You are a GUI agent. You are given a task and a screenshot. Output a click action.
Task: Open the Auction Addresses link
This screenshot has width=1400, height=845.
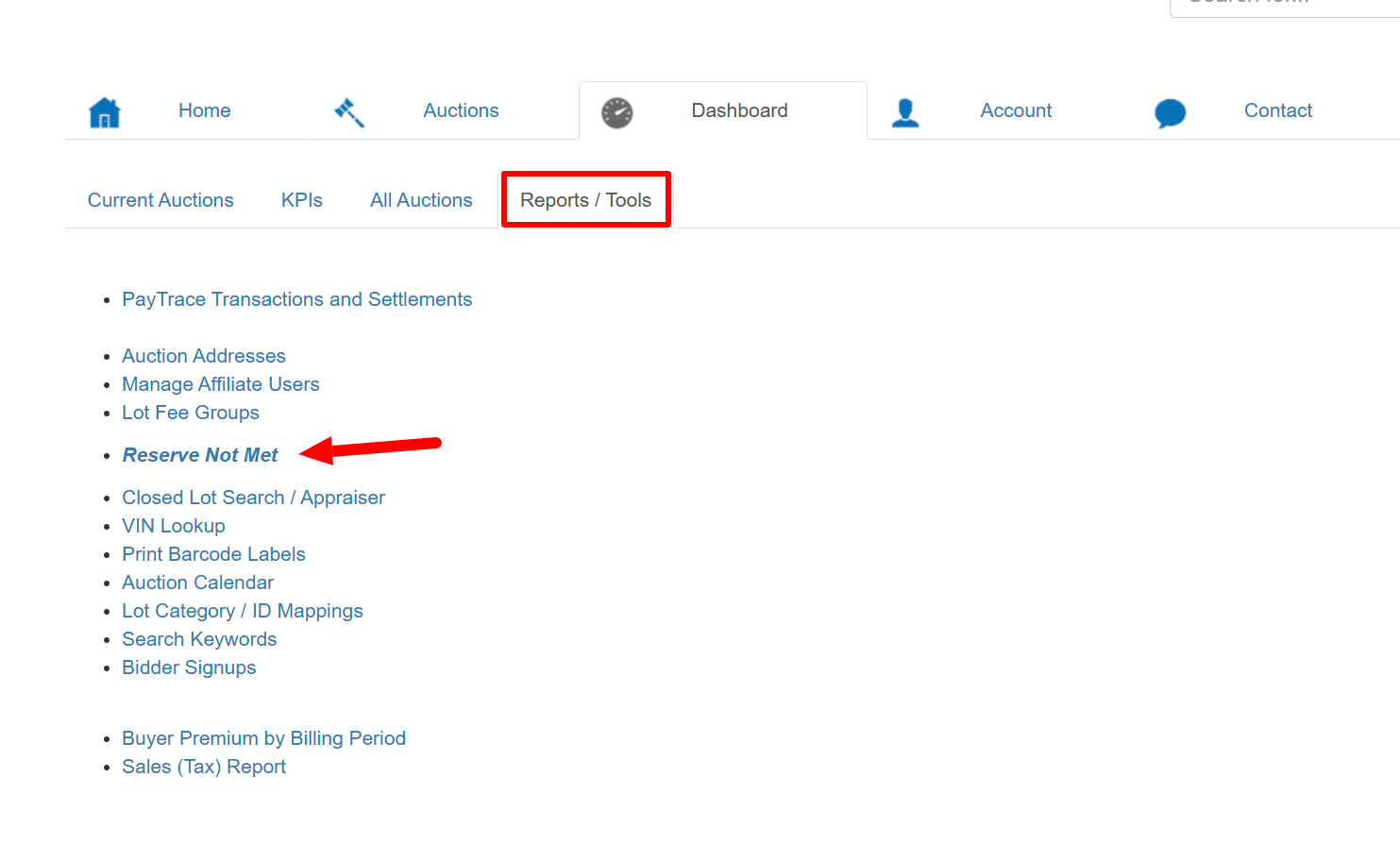pyautogui.click(x=204, y=356)
